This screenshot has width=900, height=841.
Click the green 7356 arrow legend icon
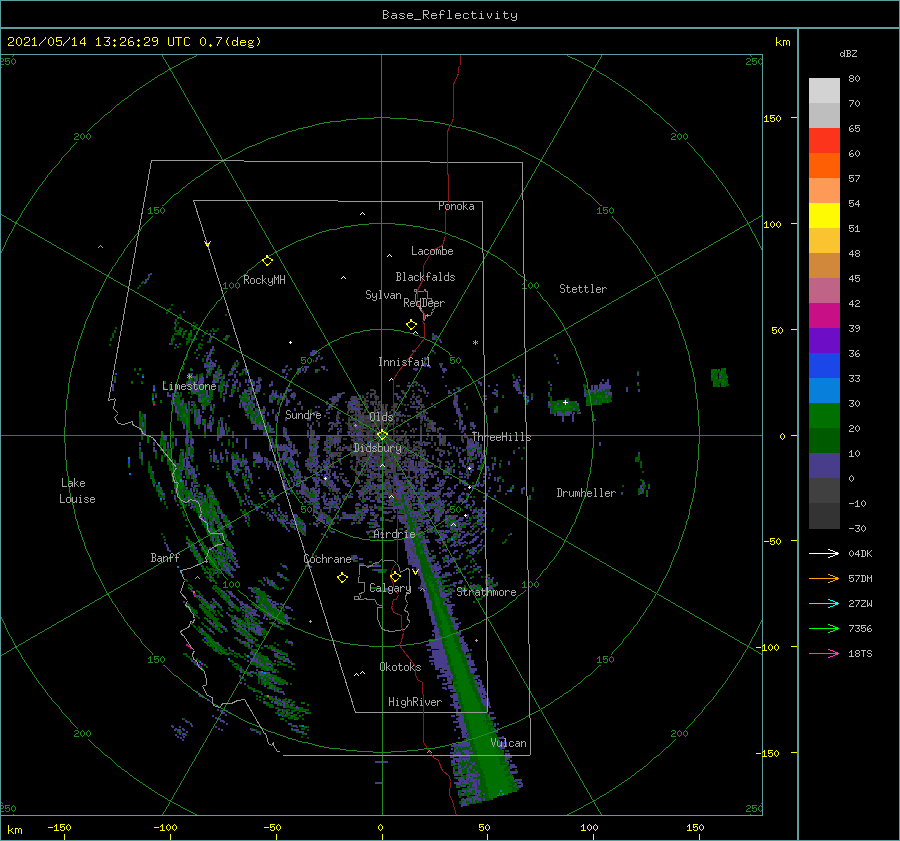tap(824, 629)
